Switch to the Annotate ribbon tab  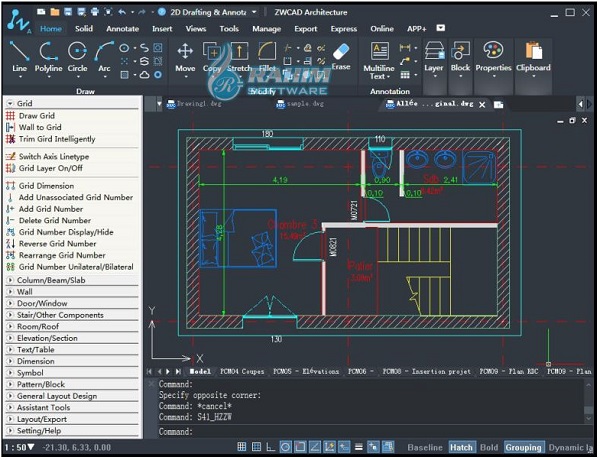pos(121,29)
